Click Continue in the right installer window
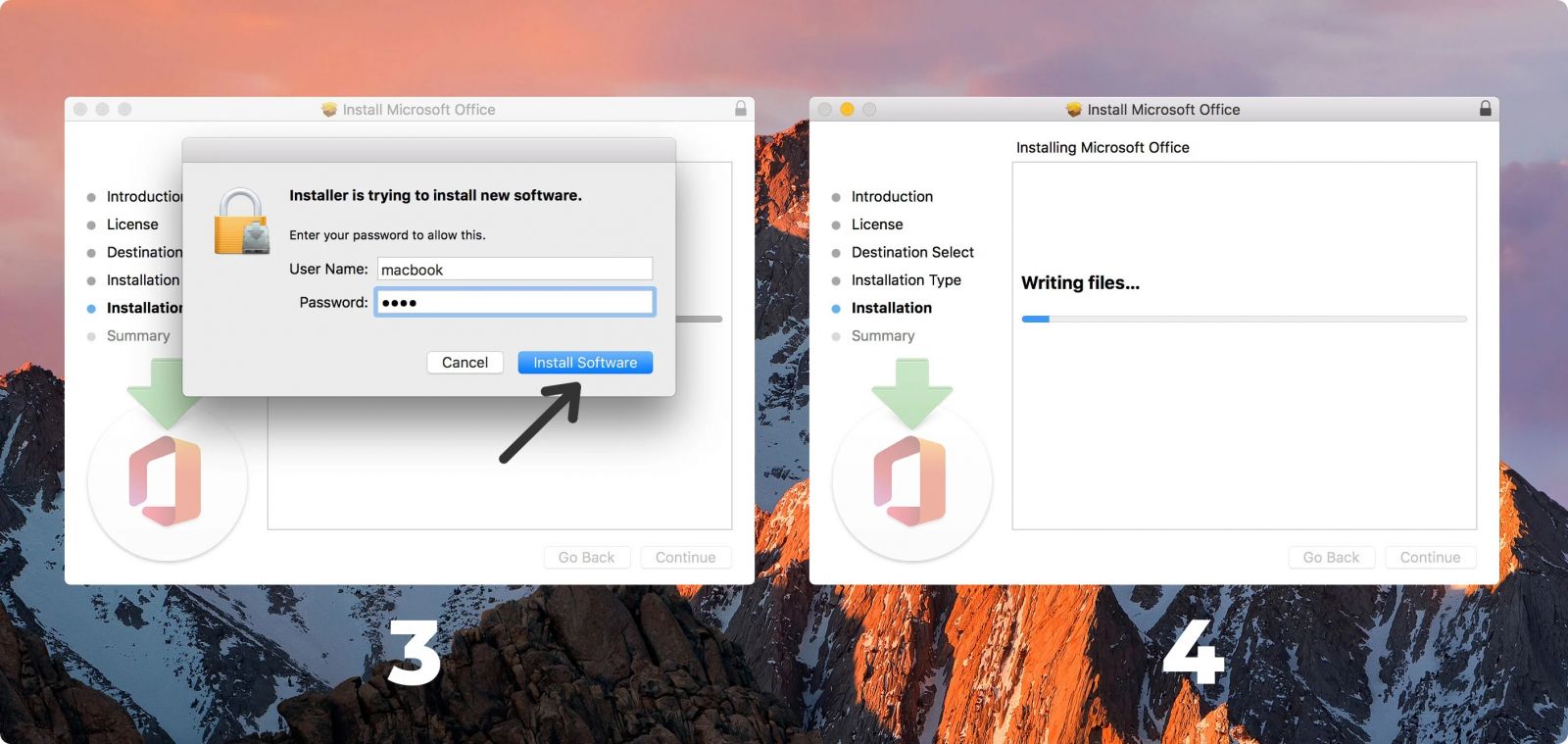1568x744 pixels. click(x=1431, y=558)
